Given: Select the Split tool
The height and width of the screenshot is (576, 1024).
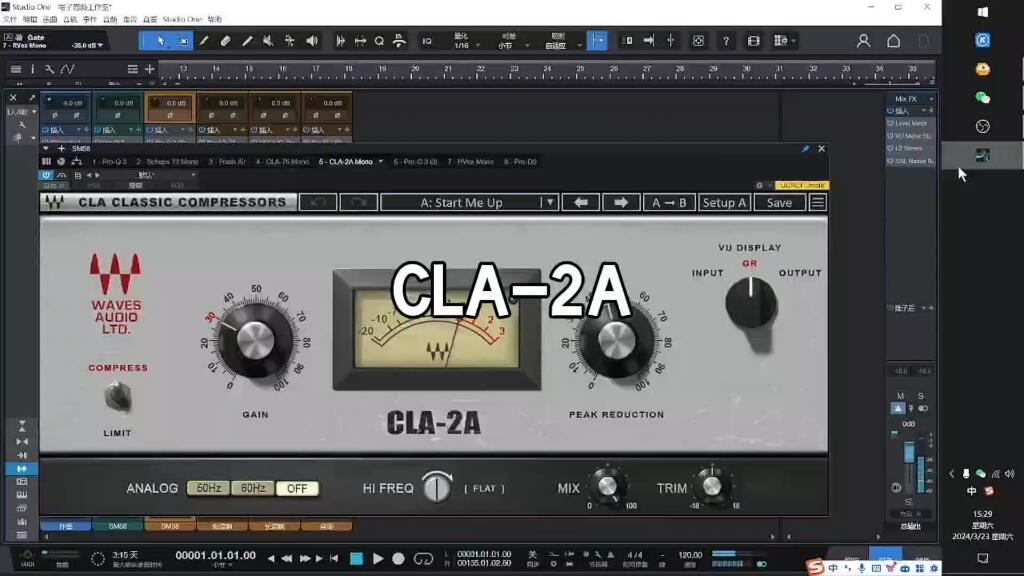Looking at the screenshot, I should point(204,41).
